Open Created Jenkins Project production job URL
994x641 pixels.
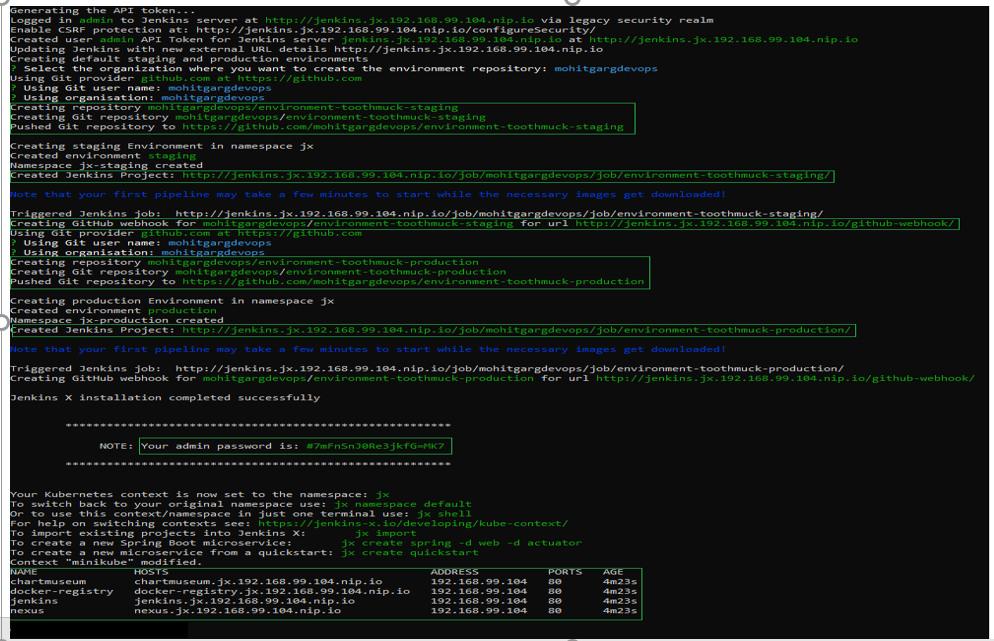(x=516, y=330)
